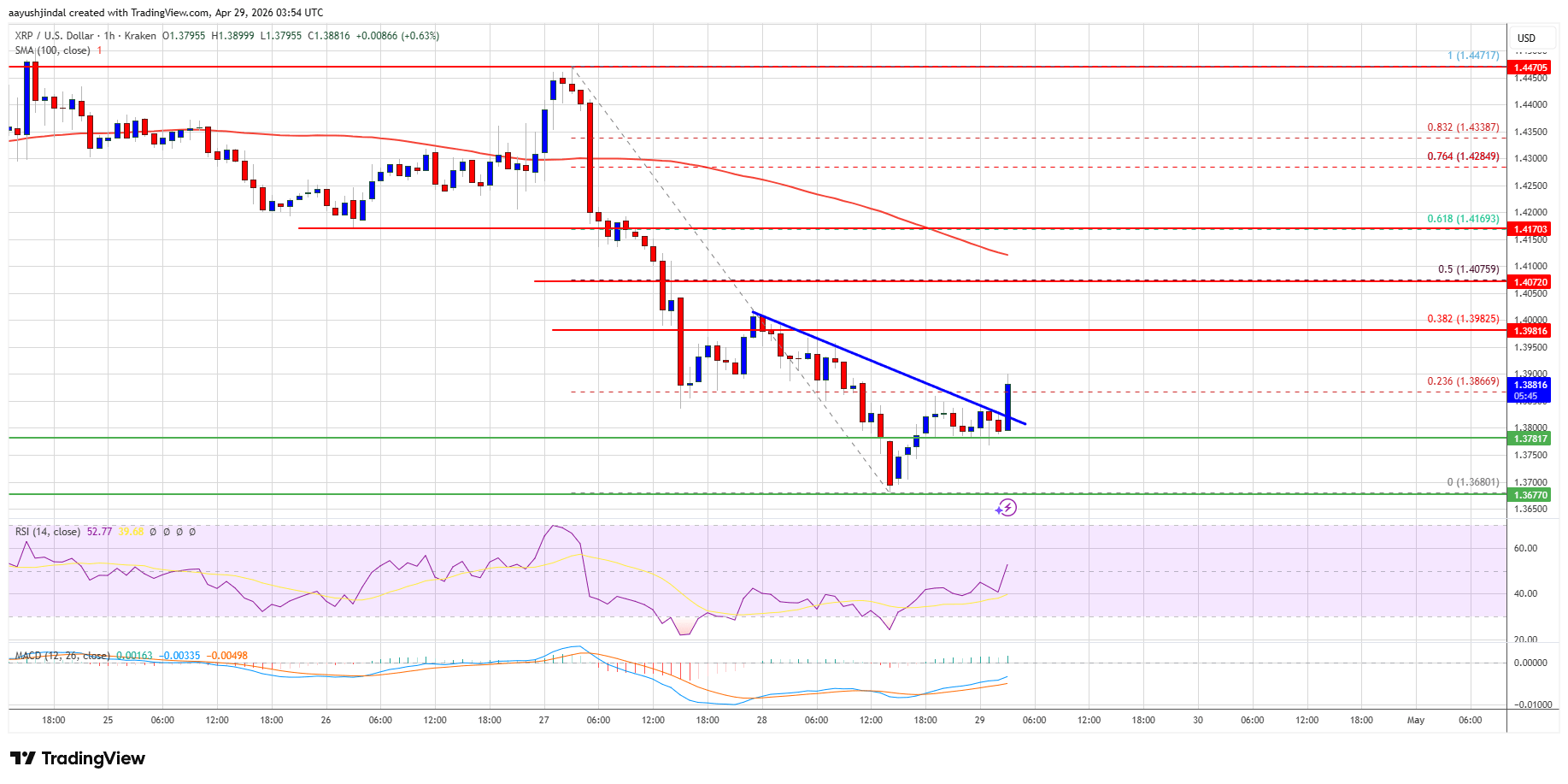Click the 0.382 (1.39825) Fibonacci label

tap(1462, 319)
